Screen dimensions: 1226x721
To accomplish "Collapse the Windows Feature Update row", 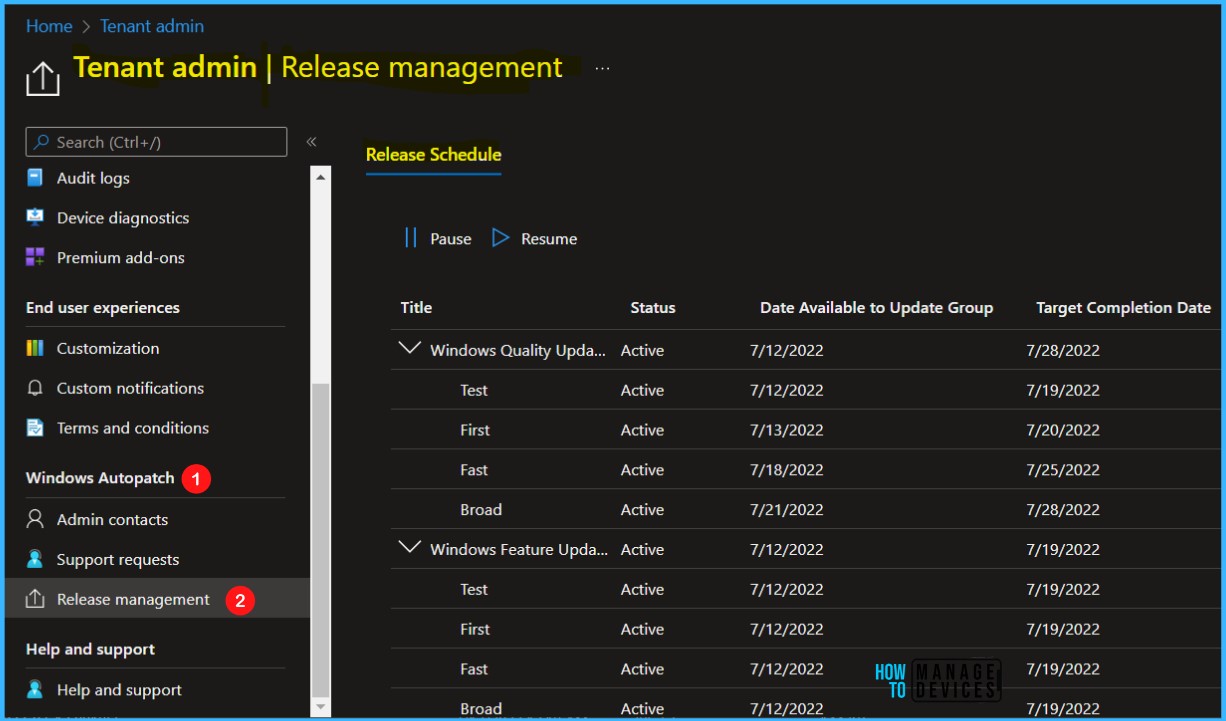I will (410, 548).
